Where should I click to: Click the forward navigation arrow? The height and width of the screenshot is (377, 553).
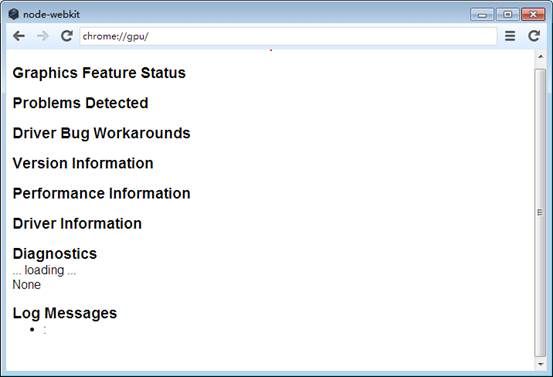click(x=43, y=36)
